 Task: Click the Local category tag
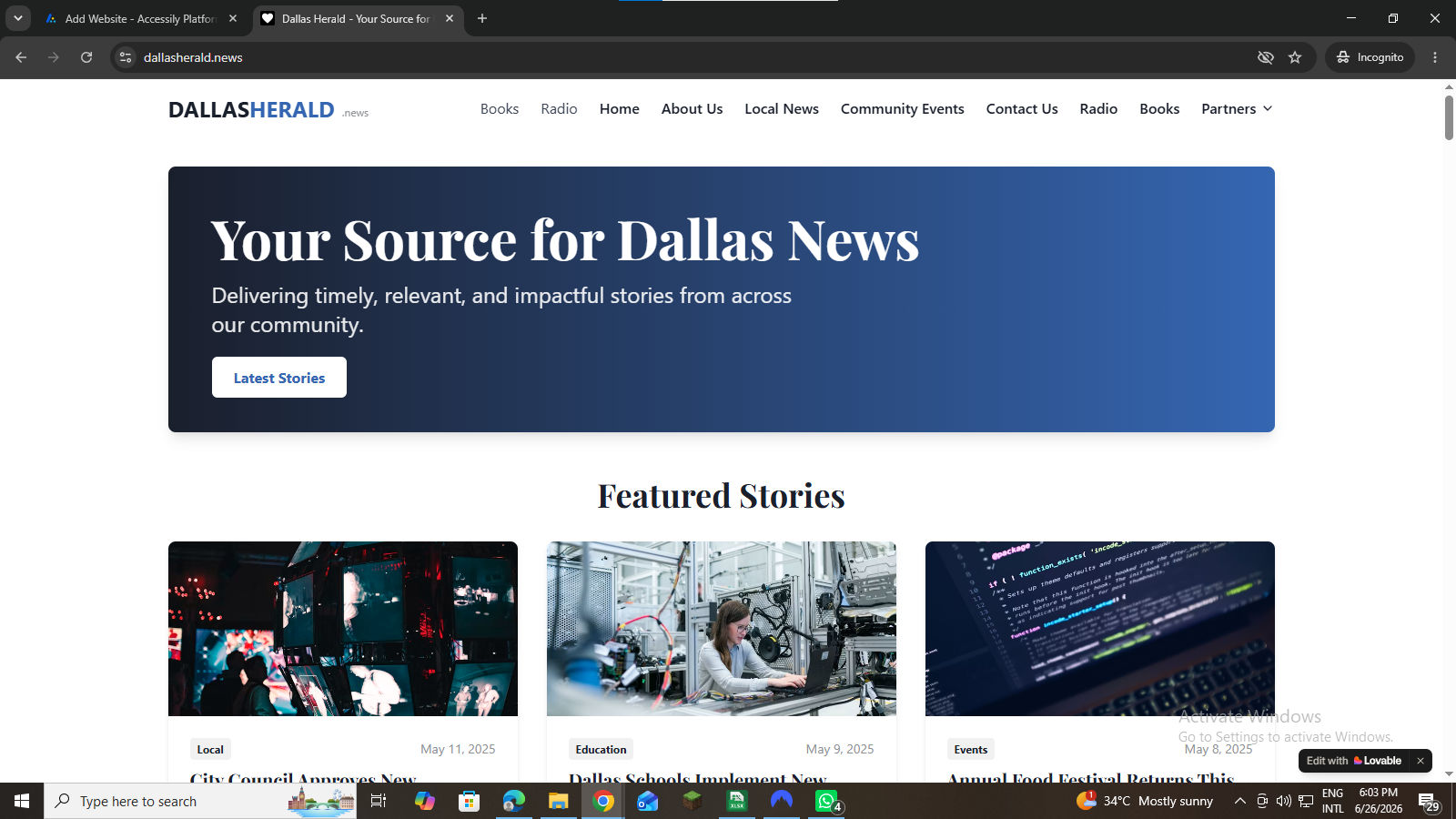[210, 749]
